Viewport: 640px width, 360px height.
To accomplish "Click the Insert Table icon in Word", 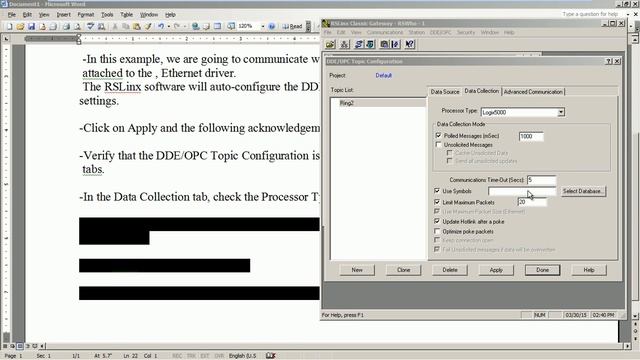I will (218, 26).
